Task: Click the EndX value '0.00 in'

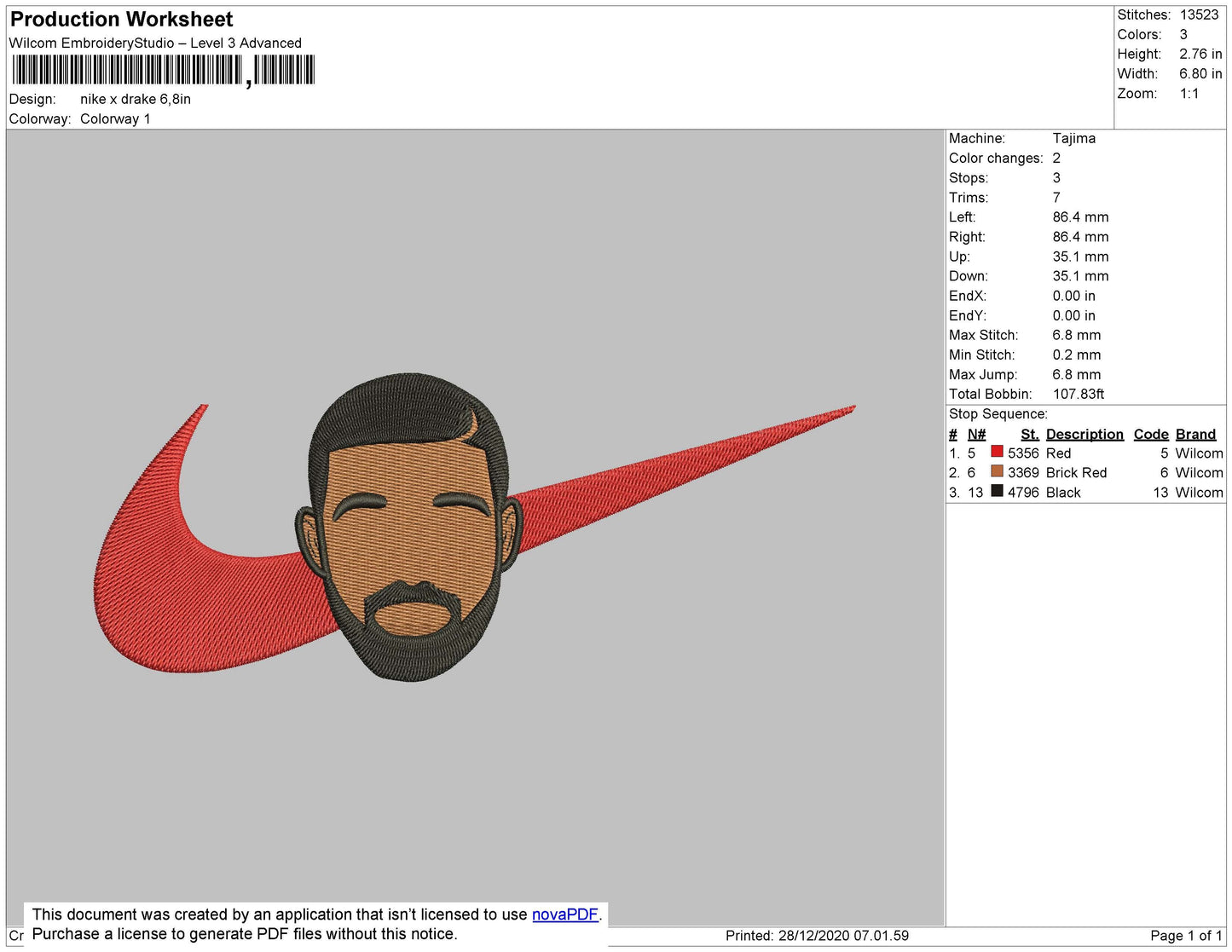Action: [1073, 296]
